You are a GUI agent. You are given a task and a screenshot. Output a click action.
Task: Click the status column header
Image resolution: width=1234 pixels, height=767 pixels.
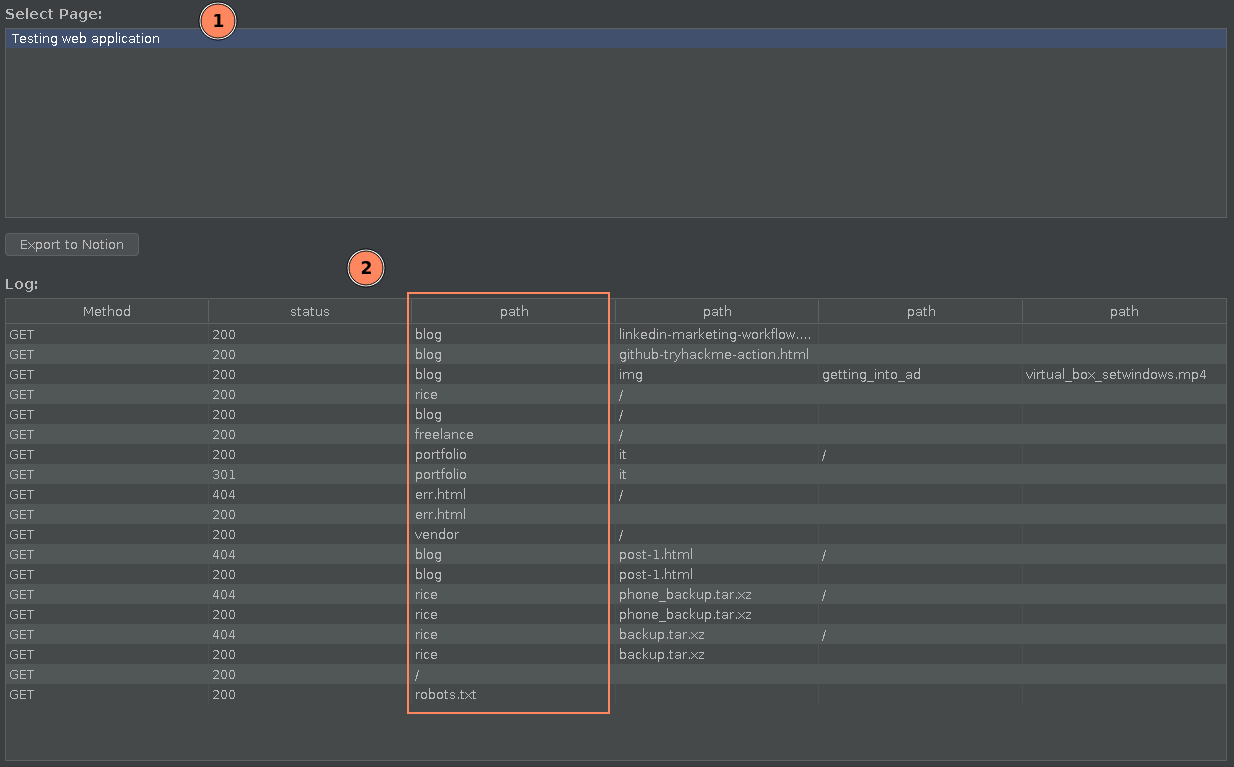[x=310, y=312]
